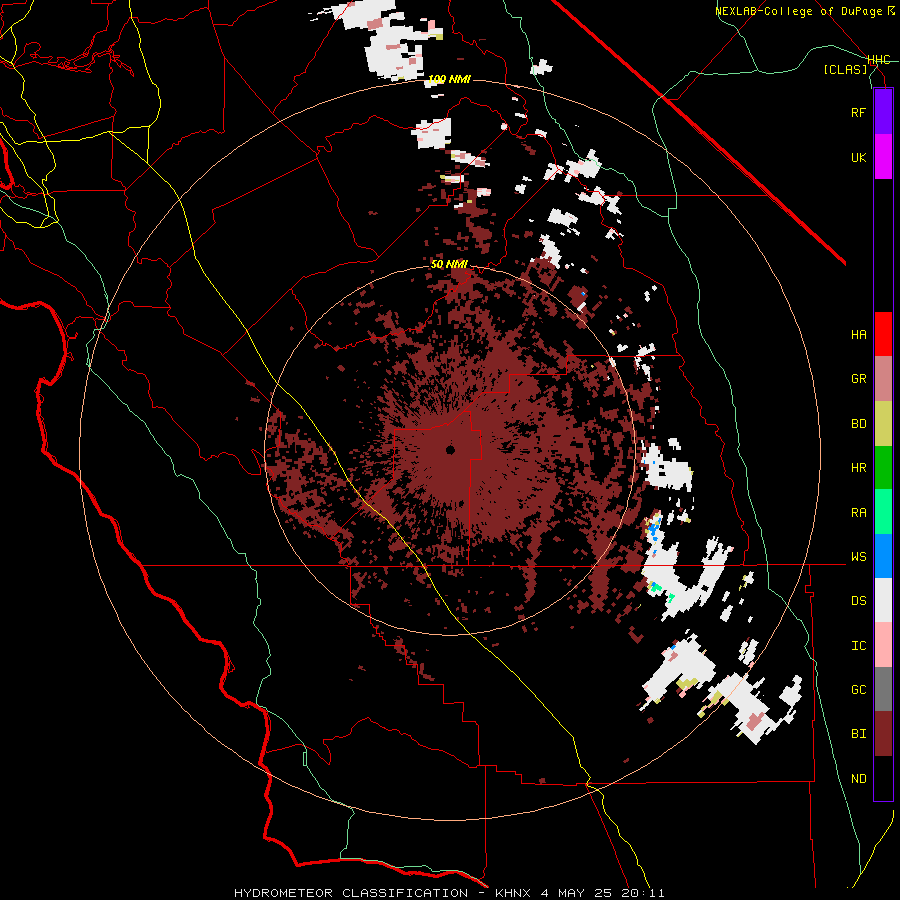Click the IC legend label
Screen dimensions: 900x900
[858, 646]
